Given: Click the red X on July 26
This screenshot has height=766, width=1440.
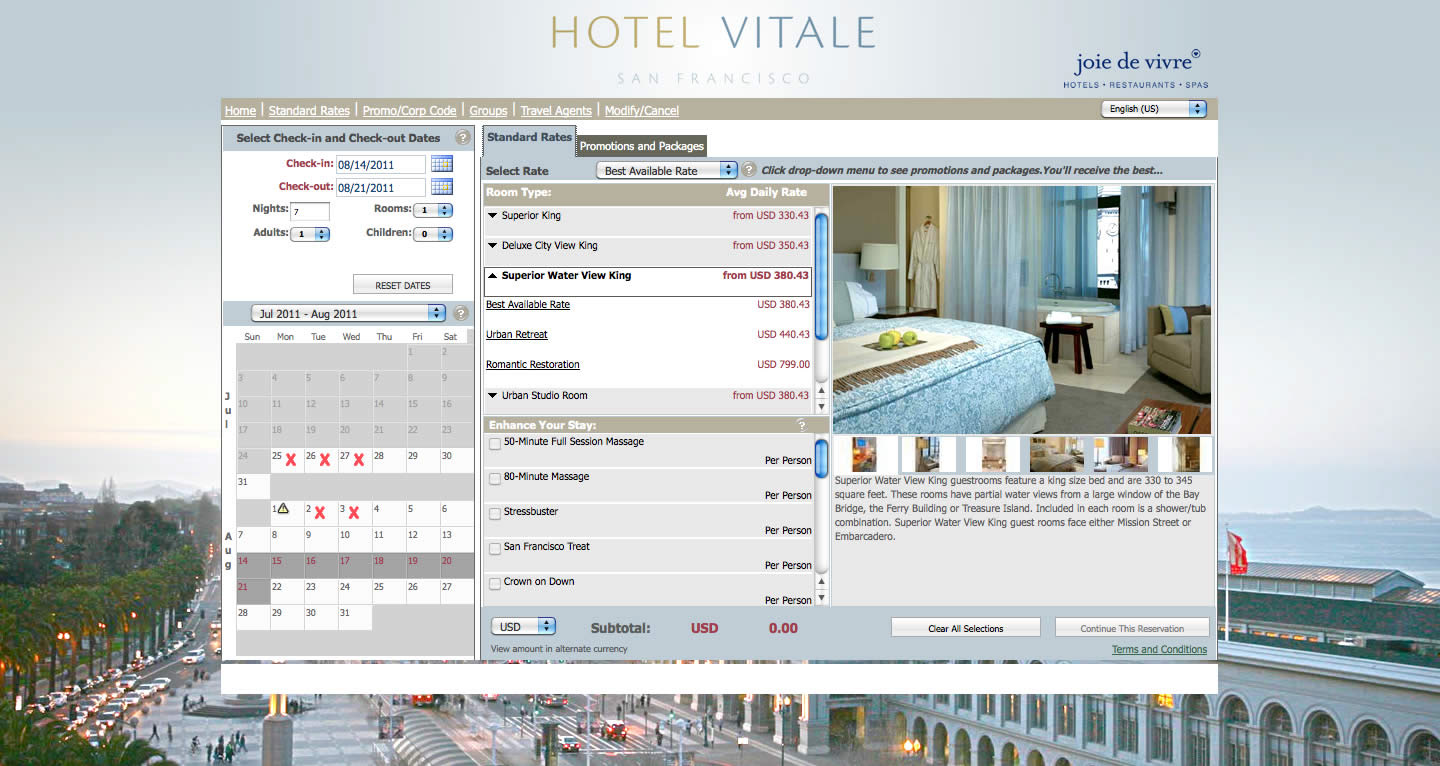Looking at the screenshot, I should pyautogui.click(x=324, y=460).
